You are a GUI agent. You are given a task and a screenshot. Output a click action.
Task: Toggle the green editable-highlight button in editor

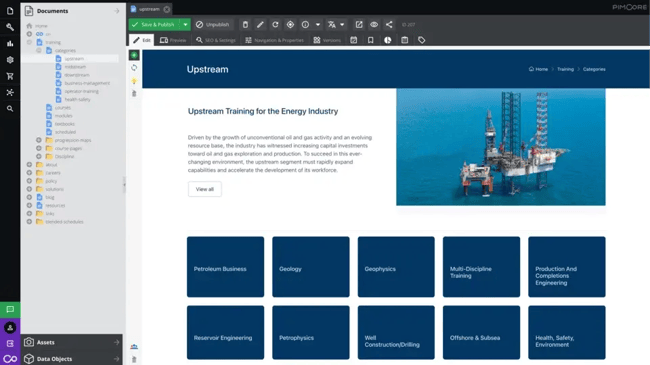134,55
